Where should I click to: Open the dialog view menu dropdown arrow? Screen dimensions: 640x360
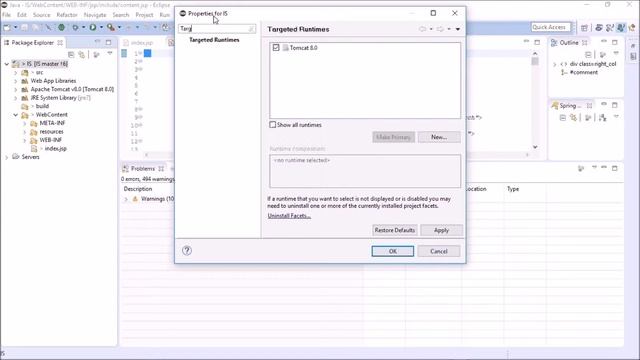pyautogui.click(x=458, y=29)
